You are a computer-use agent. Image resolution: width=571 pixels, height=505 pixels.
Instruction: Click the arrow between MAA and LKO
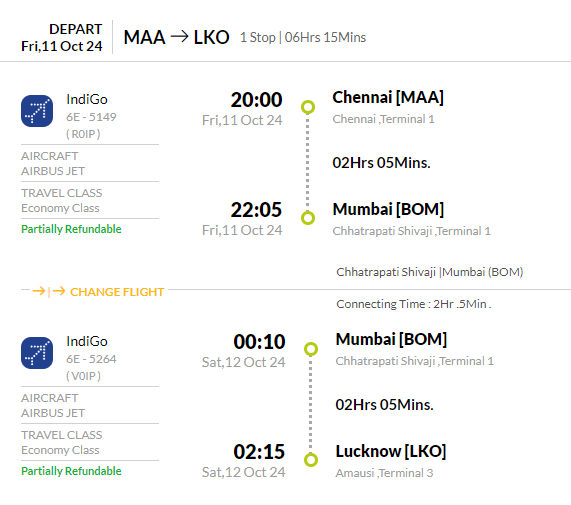tap(180, 36)
